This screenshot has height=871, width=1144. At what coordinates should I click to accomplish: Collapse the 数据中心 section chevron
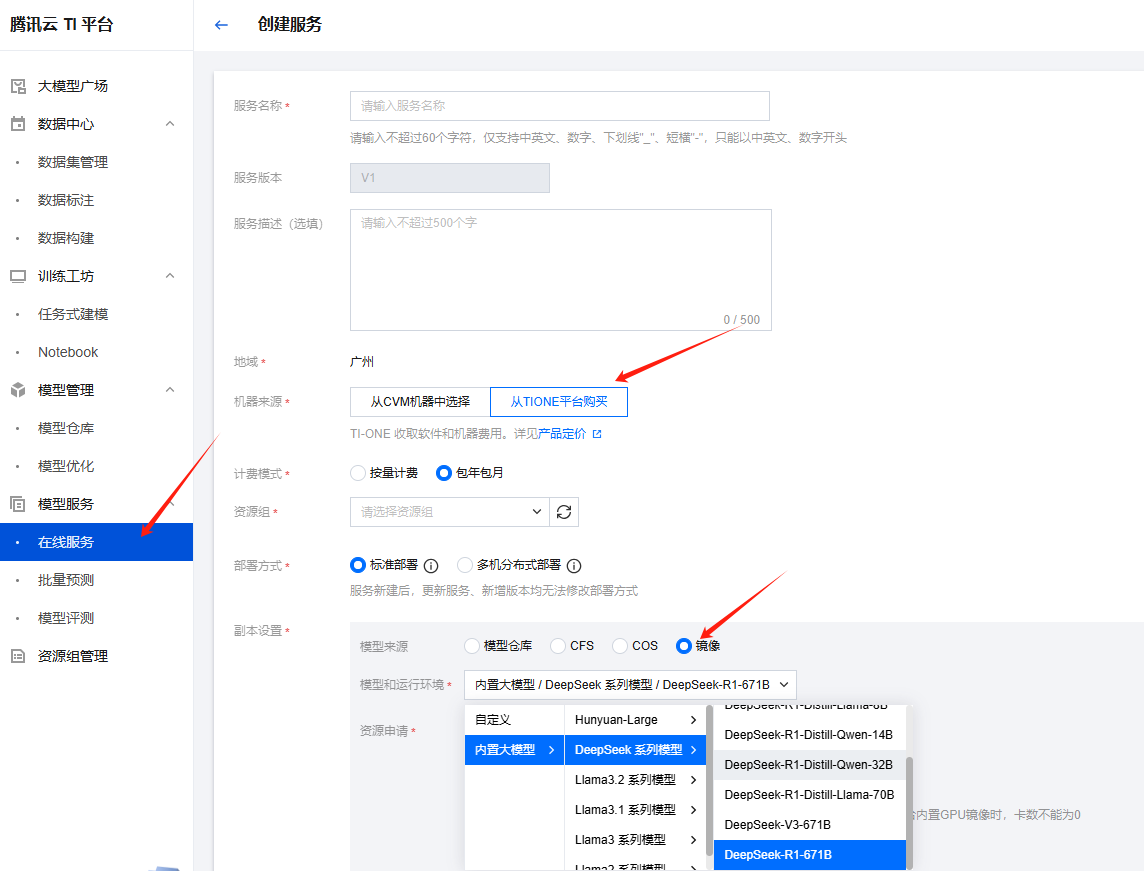170,123
